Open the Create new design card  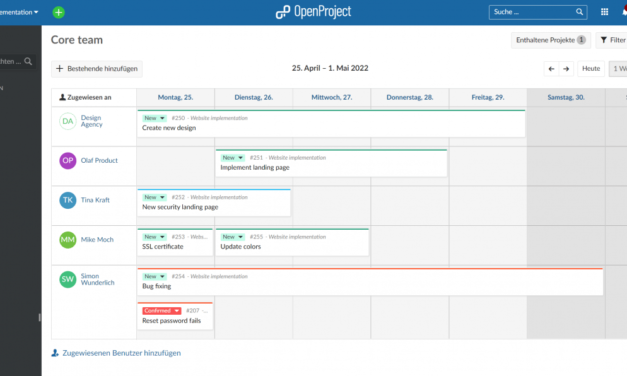coord(331,124)
